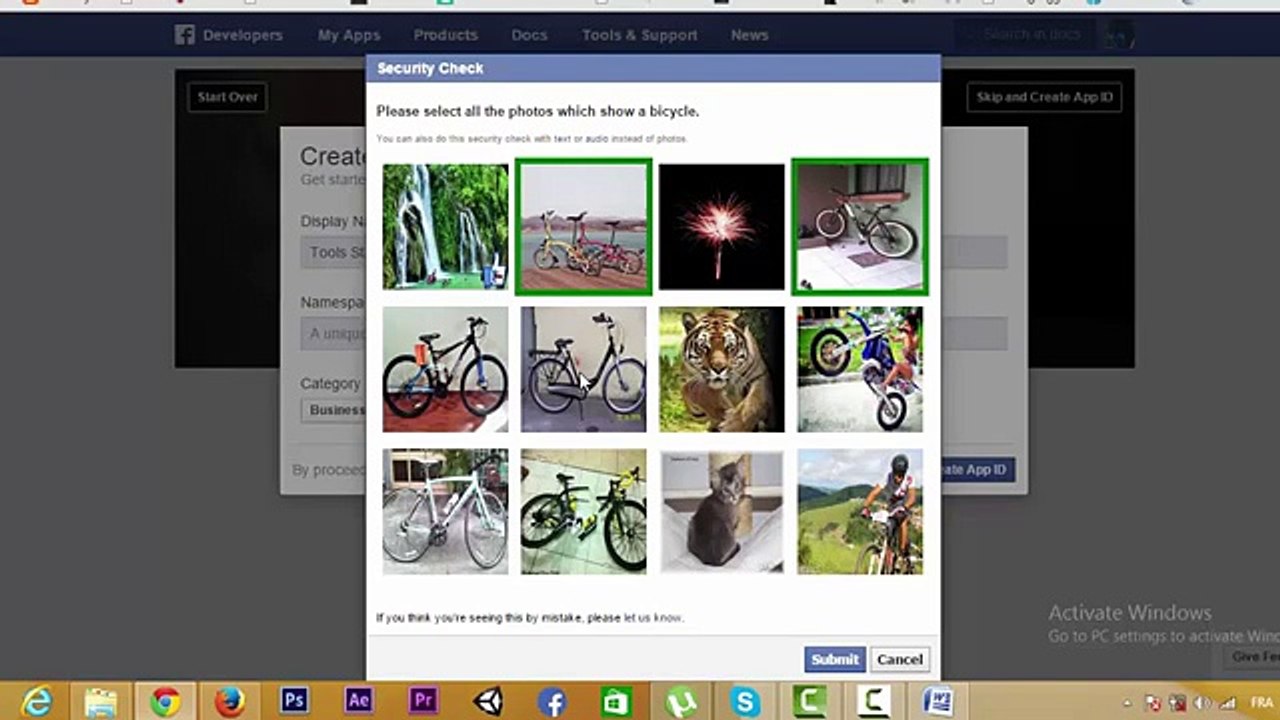Open Microsoft Word from taskbar

(x=937, y=702)
